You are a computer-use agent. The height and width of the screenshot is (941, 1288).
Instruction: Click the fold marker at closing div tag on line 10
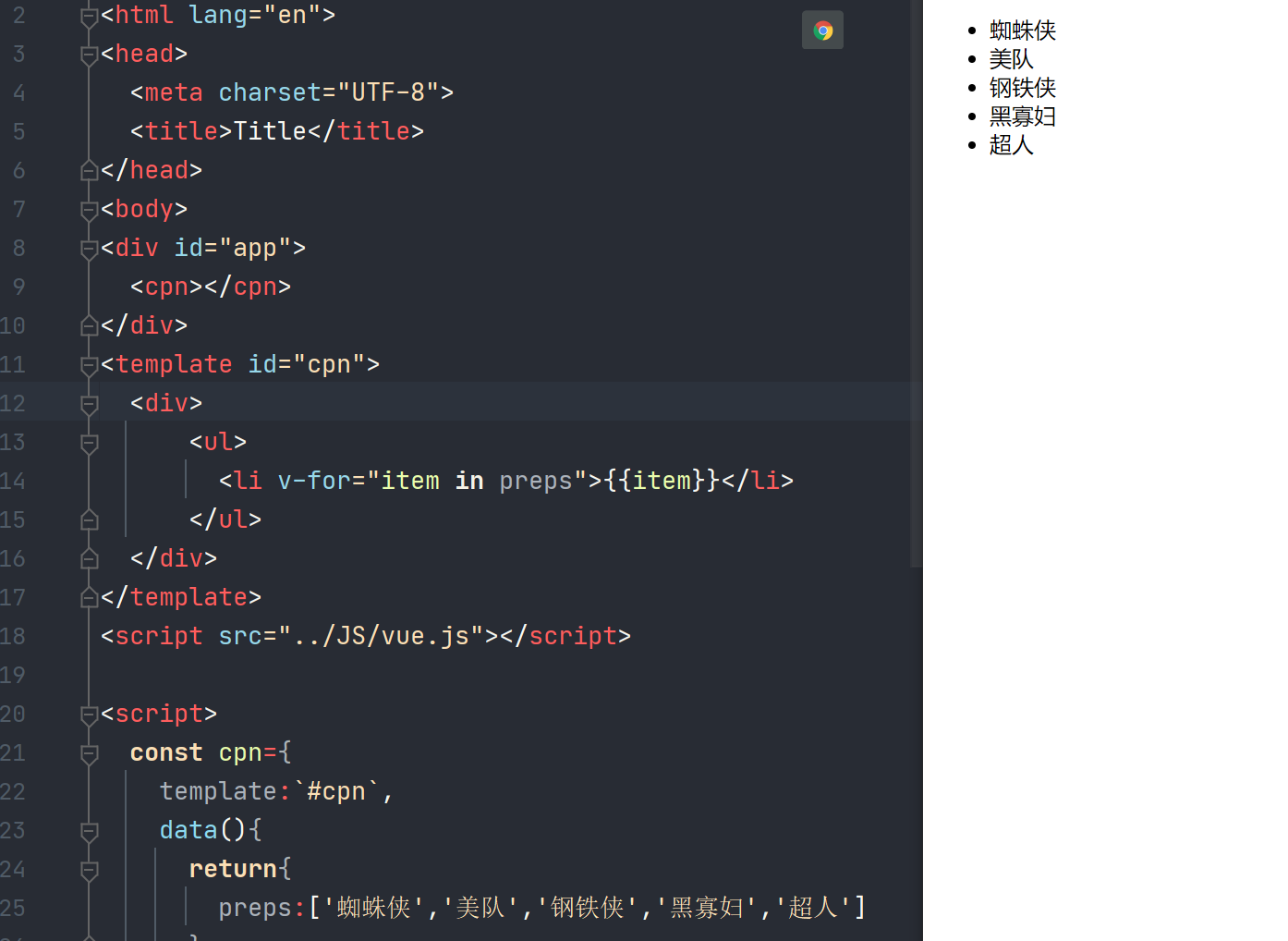tap(90, 325)
